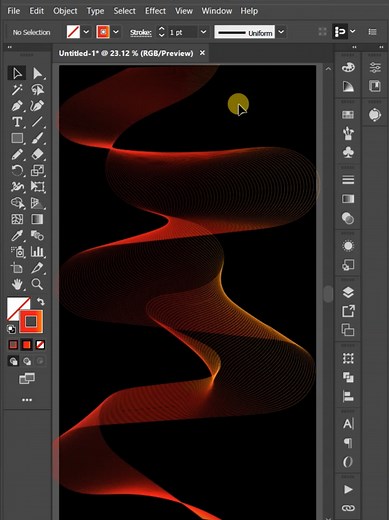
Task: Select the Slice tool
Action: (37, 268)
